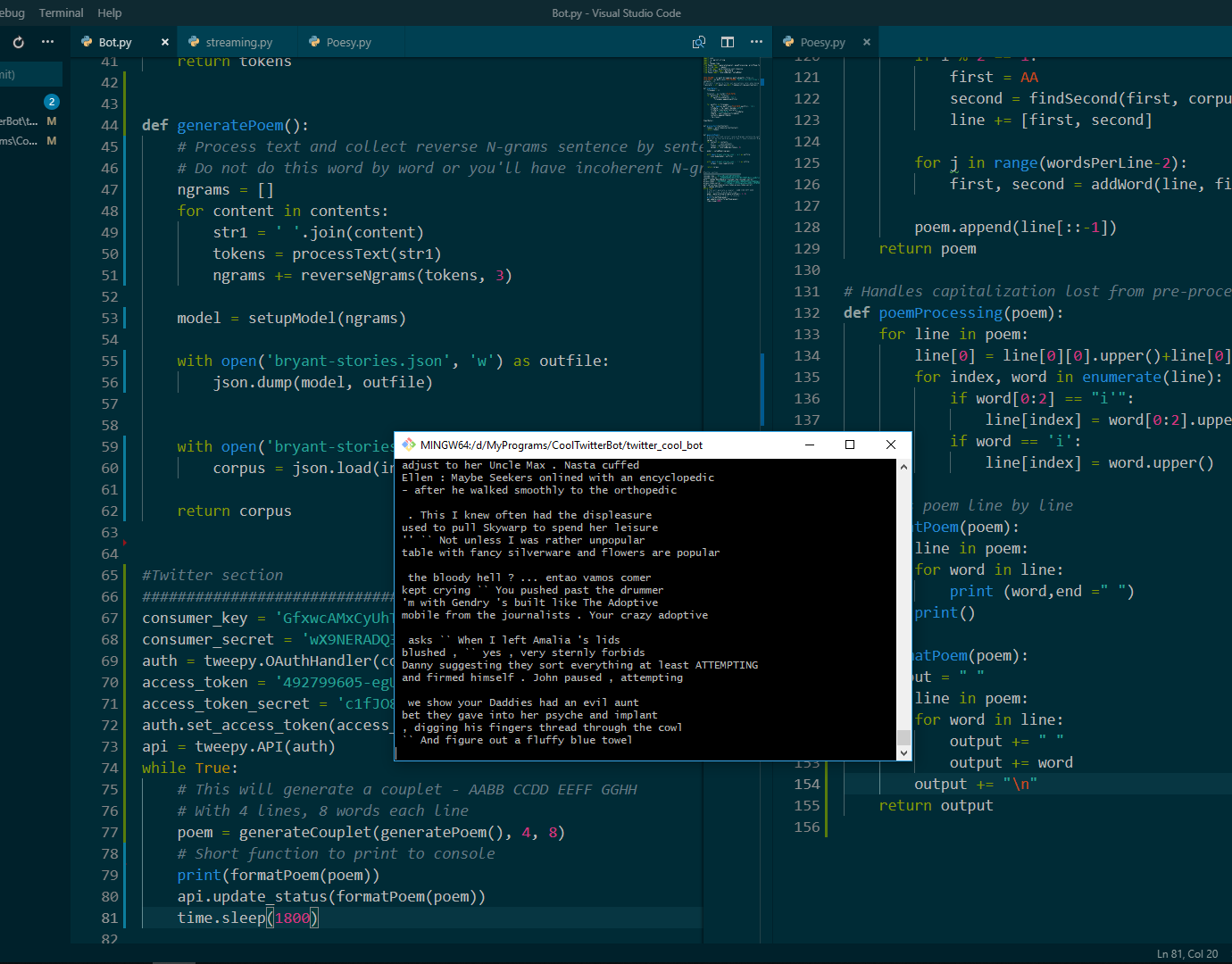1232x964 pixels.
Task: Click 'return output' on line 155
Action: (936, 805)
